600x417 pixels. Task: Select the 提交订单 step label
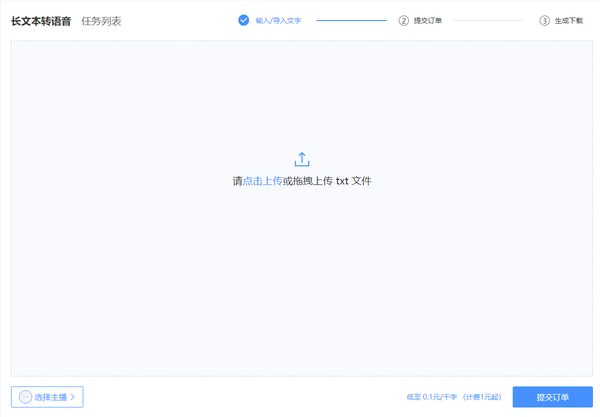[x=428, y=21]
